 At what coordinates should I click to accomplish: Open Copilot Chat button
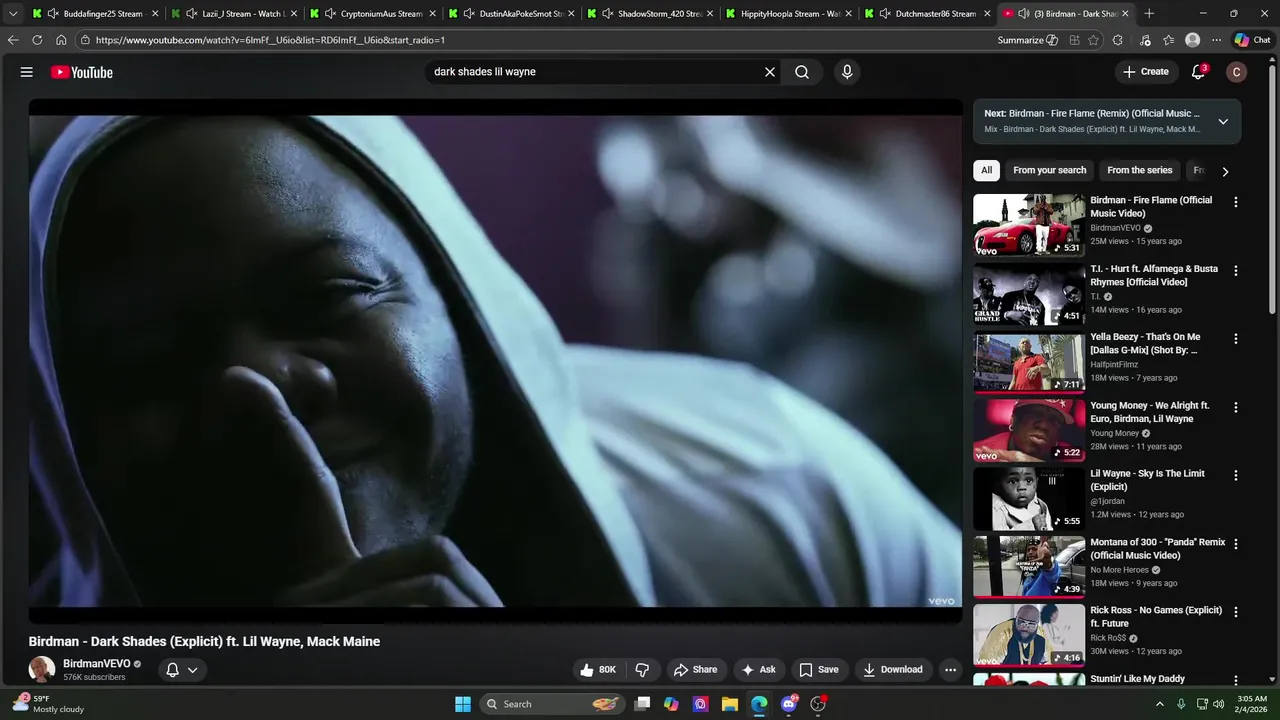tap(1254, 40)
